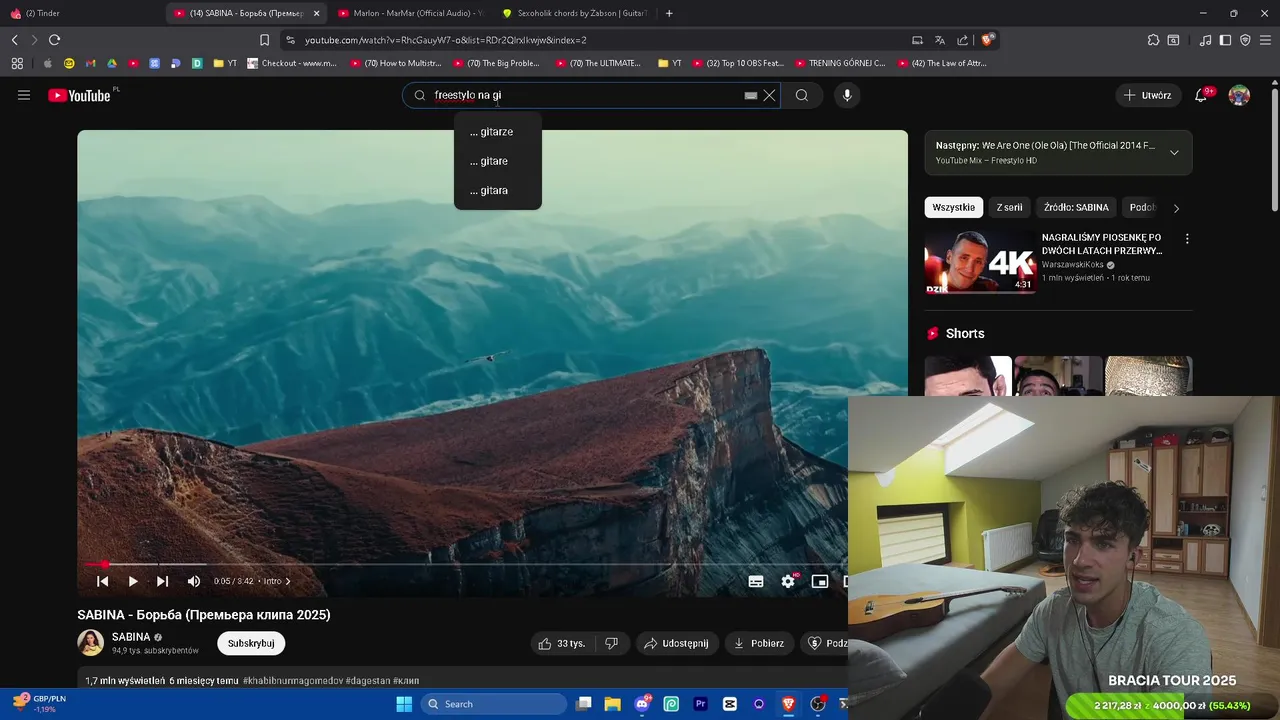Switch the player to miniplayer mode
Image resolution: width=1280 pixels, height=720 pixels.
tap(820, 581)
